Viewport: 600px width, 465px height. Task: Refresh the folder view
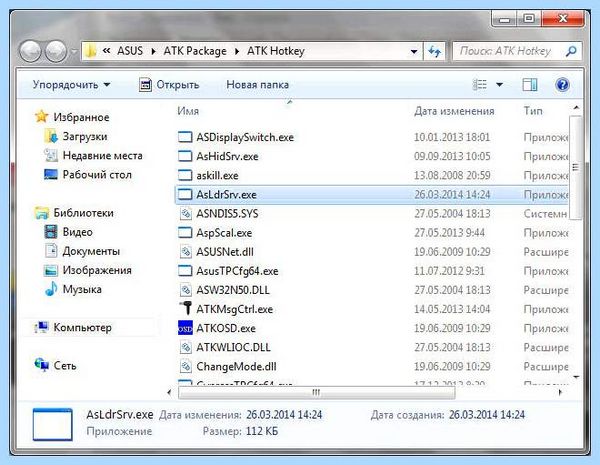[434, 51]
